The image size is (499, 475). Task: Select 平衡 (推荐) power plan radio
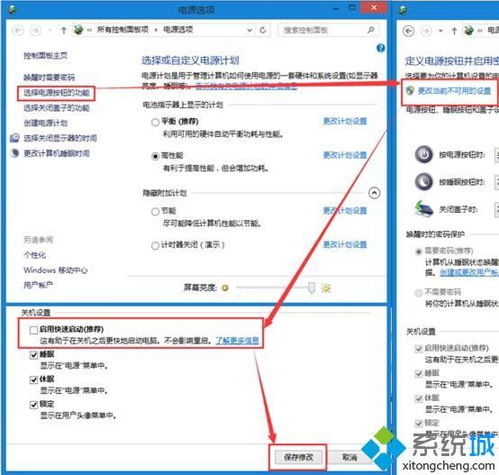(x=155, y=122)
